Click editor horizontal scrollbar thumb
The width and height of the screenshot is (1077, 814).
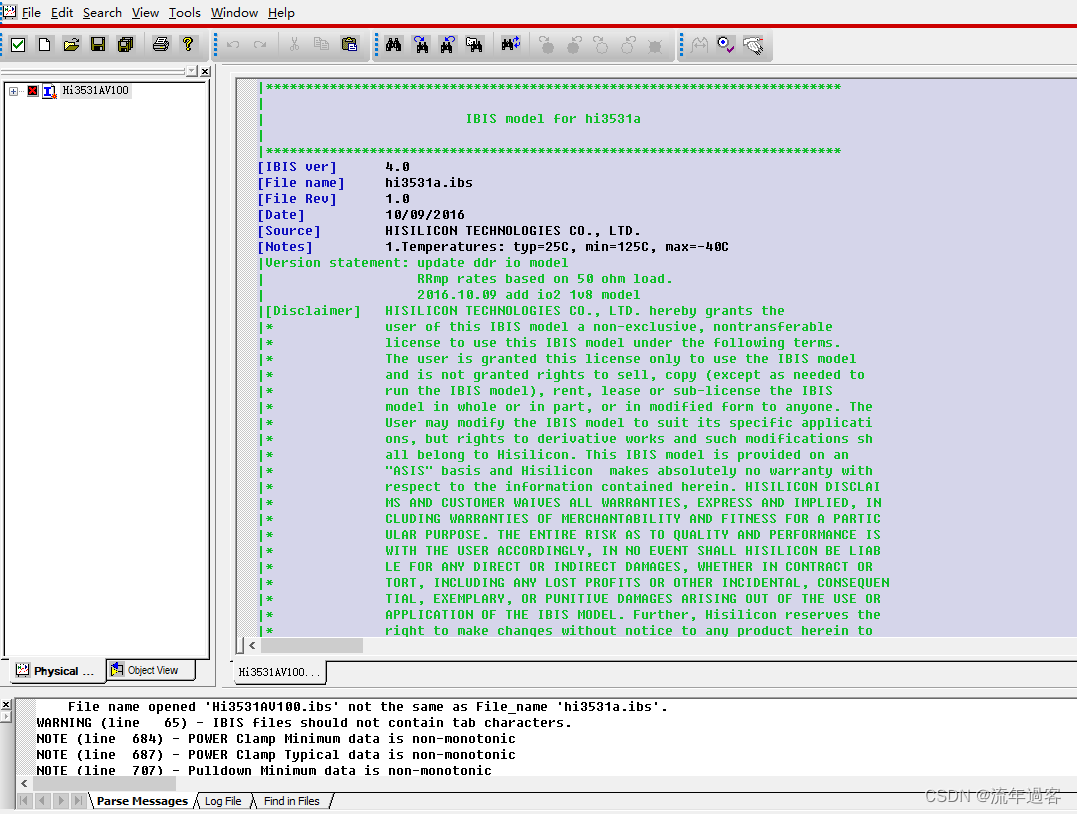[x=312, y=646]
